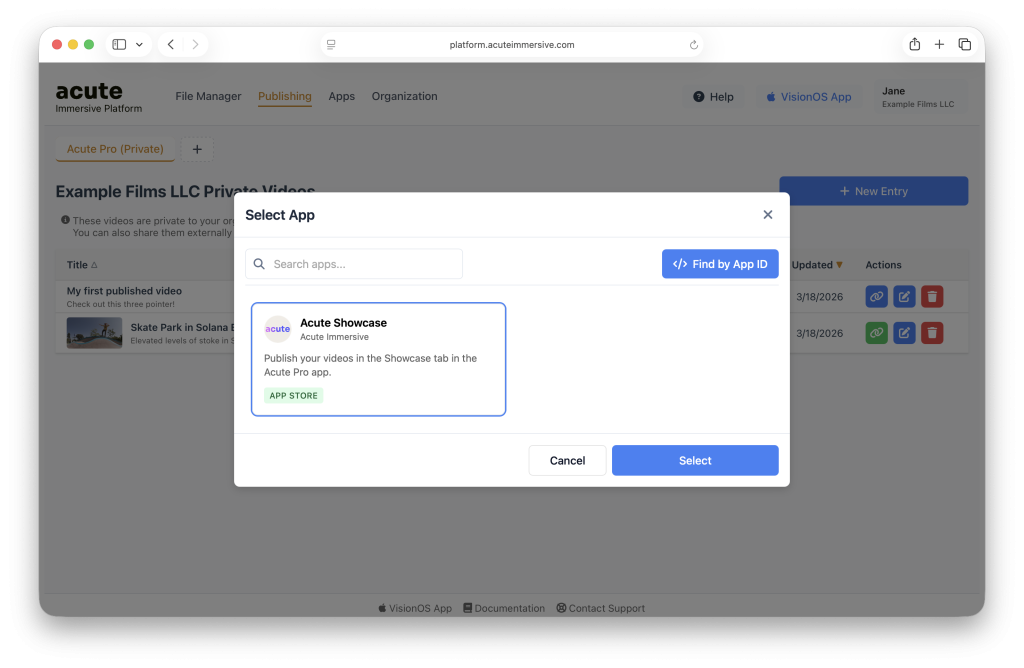Screen dimensions: 1024x668
Task: Click the green link icon for Skate Park
Action: coord(876,333)
